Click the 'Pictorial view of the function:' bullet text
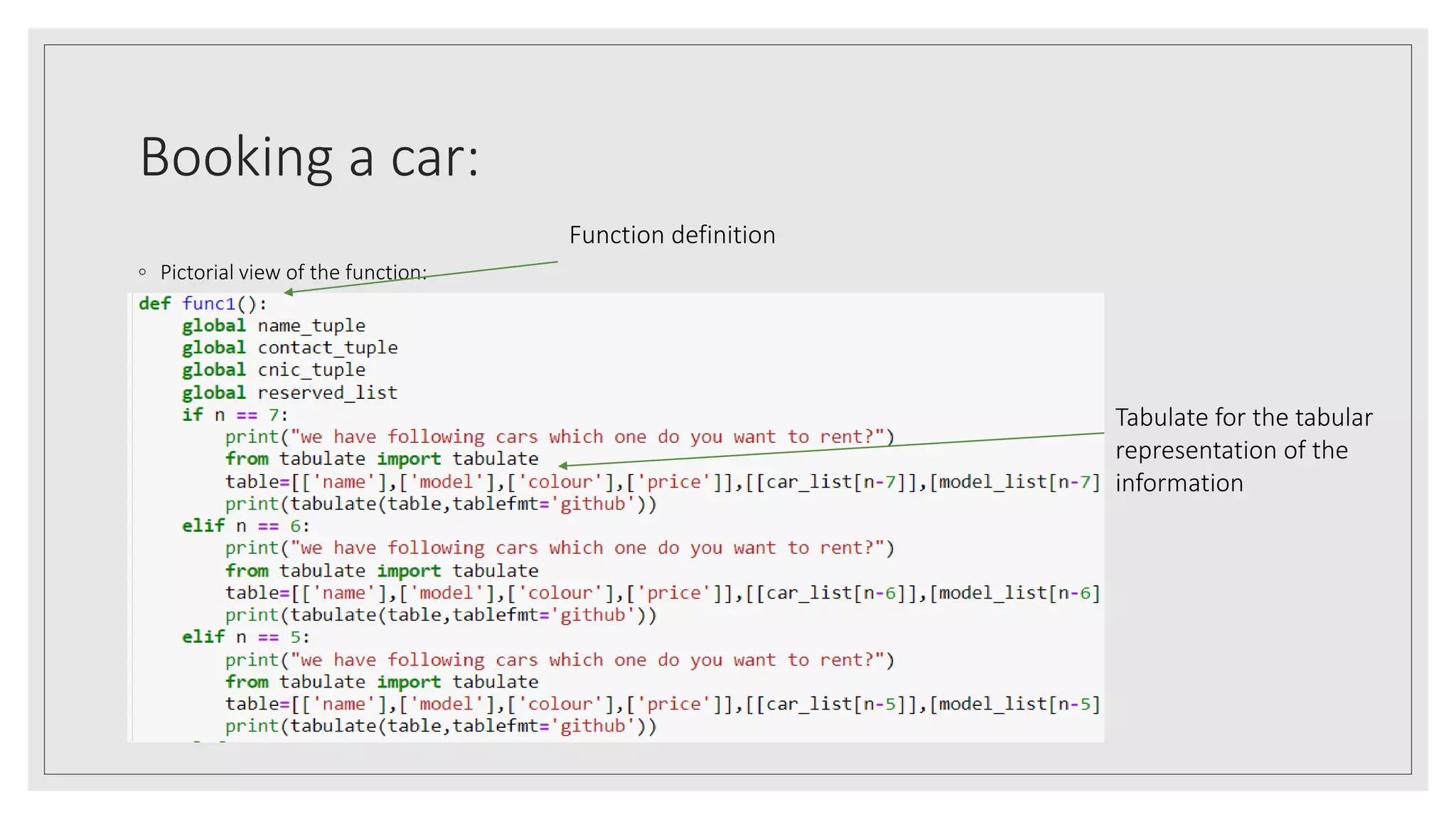Screen dimensions: 1456x819 [x=293, y=272]
